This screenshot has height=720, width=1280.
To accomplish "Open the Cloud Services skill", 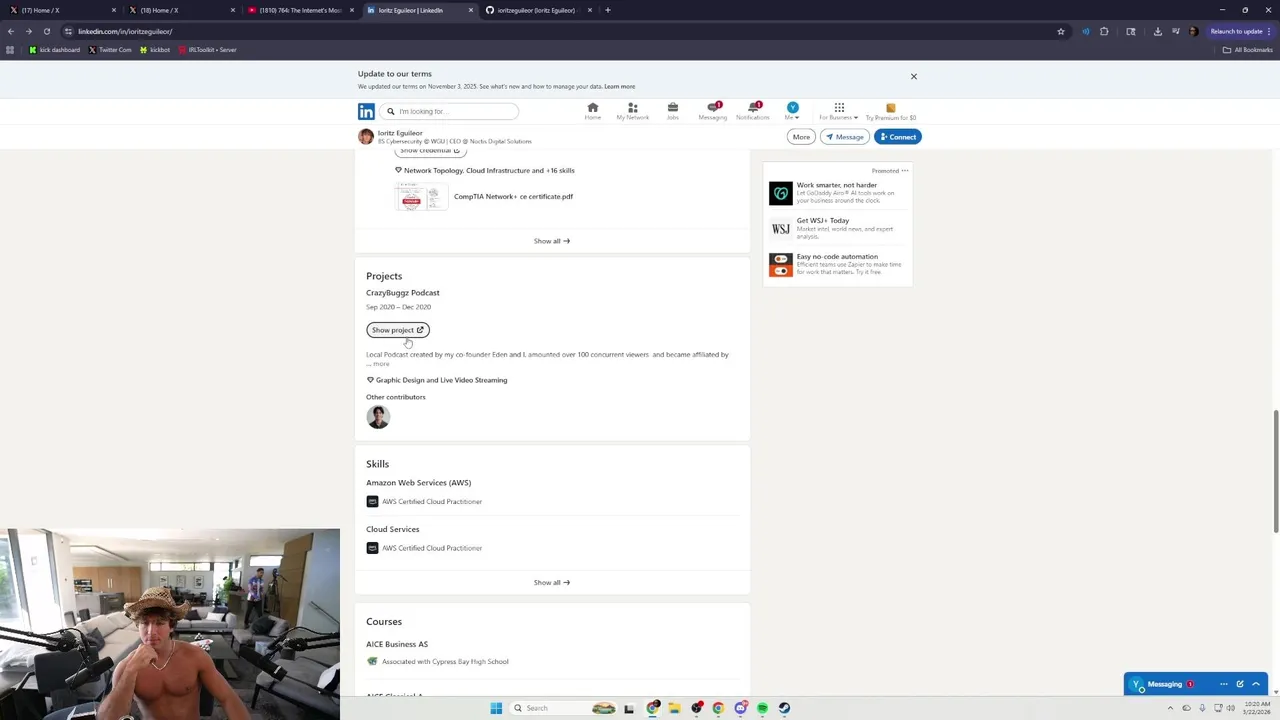I will tap(392, 529).
